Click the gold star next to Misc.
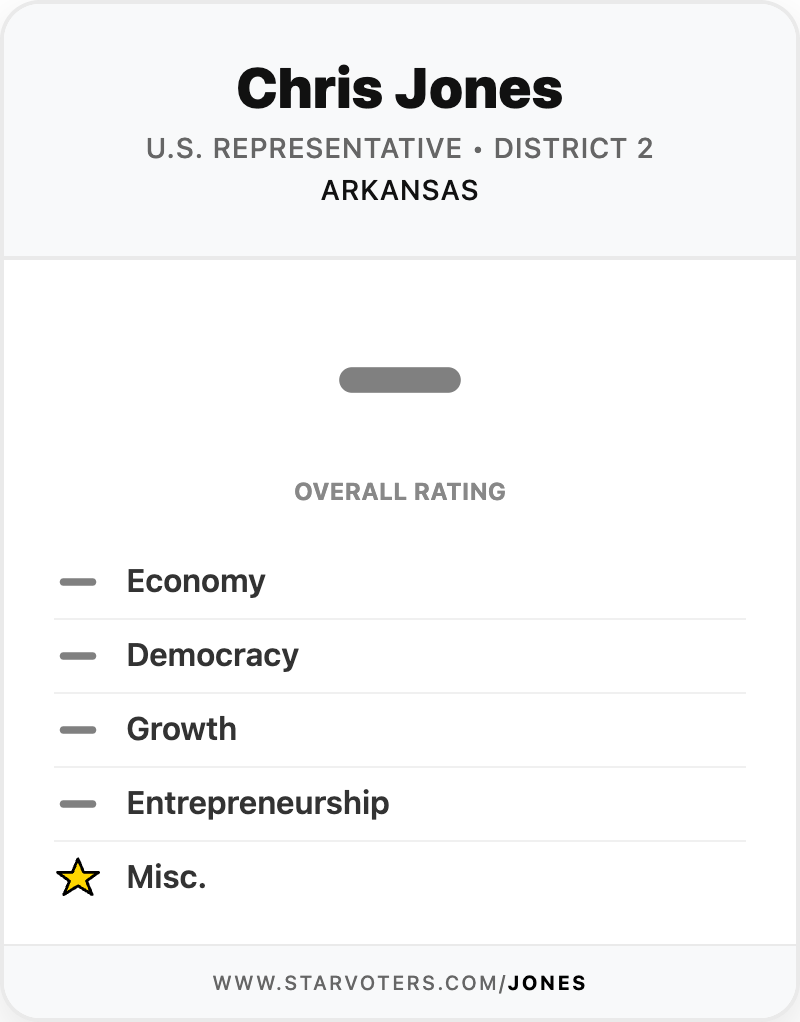The height and width of the screenshot is (1022, 800). coord(78,878)
